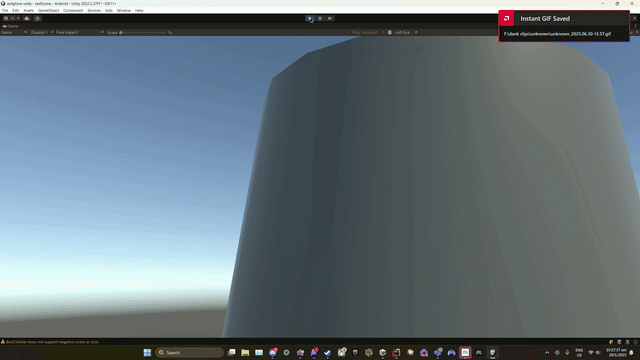Click the Play button in Unity toolbar
640x360 pixels.
coord(310,18)
